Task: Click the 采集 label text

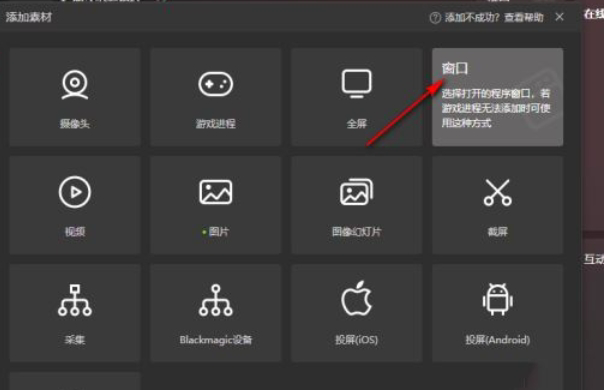Action: (75, 340)
